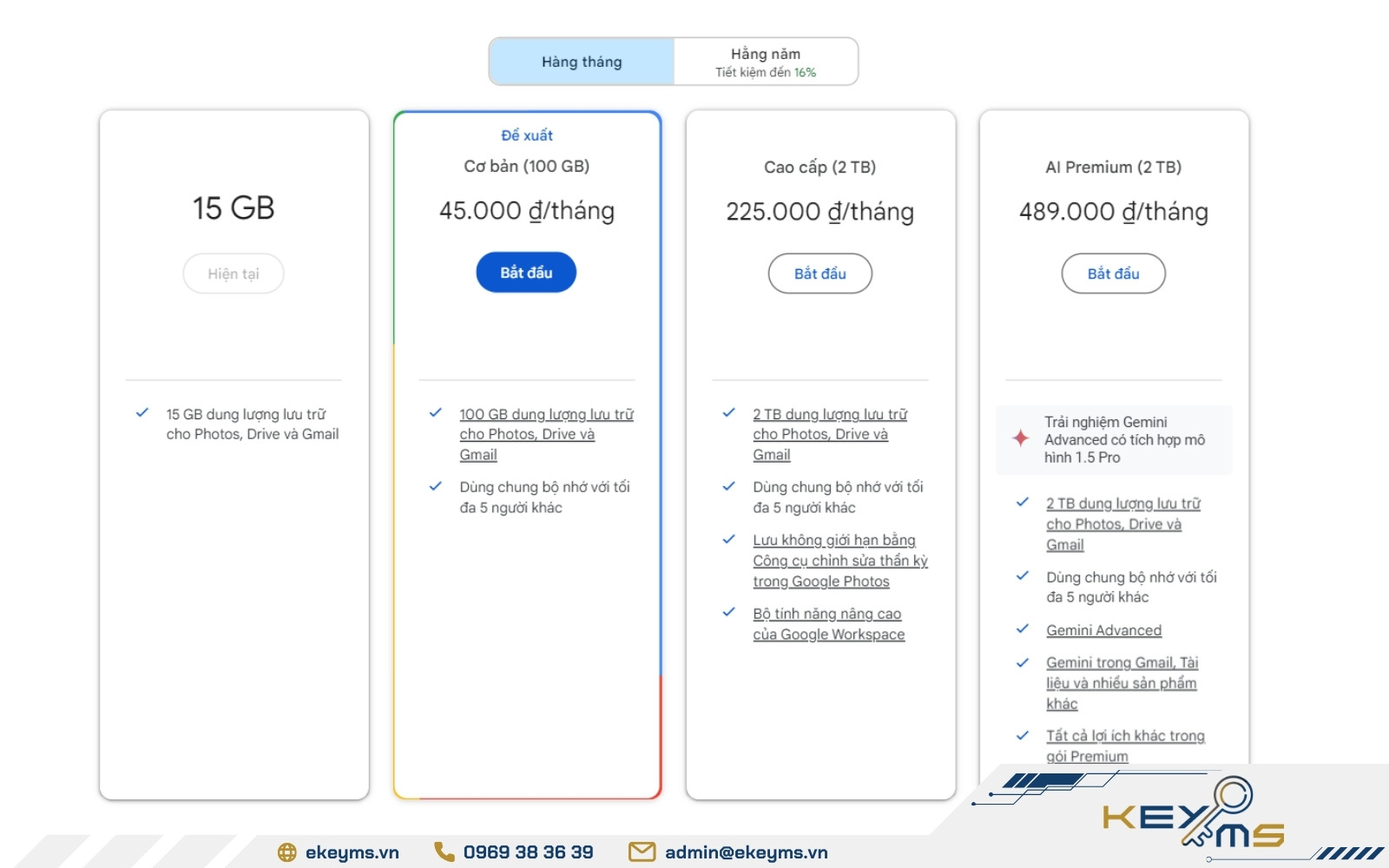Switch to the Hằng năm billing tab
This screenshot has height=868, width=1389.
pos(766,62)
